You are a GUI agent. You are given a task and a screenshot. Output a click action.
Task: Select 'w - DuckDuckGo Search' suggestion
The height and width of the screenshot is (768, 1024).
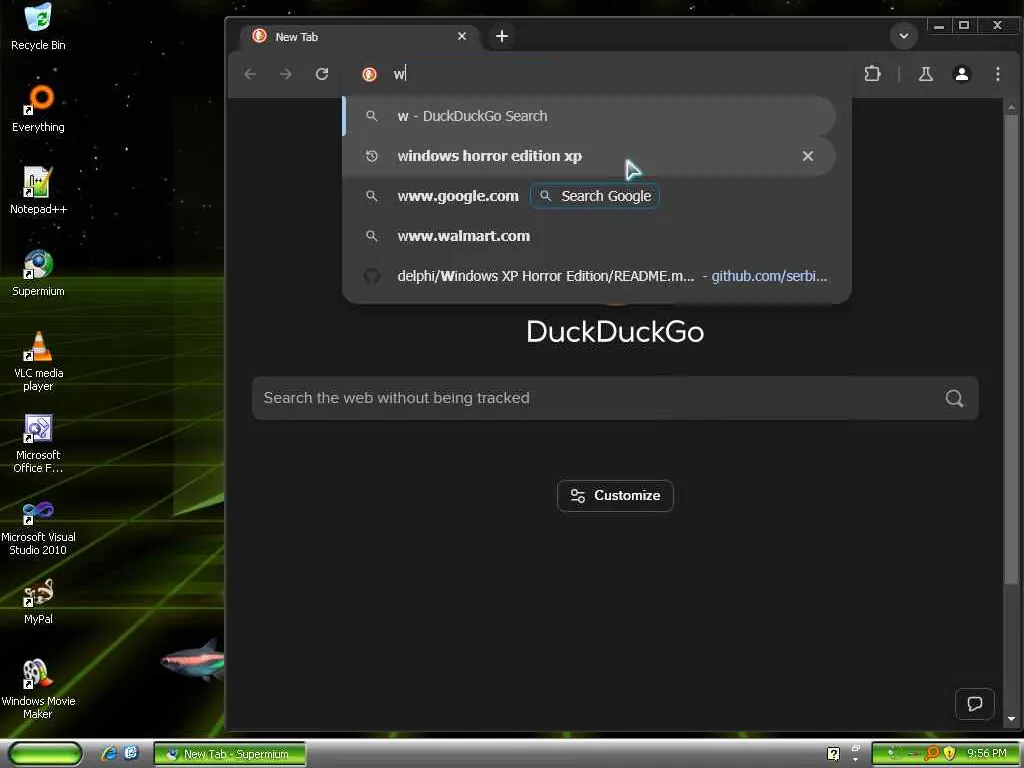(589, 116)
